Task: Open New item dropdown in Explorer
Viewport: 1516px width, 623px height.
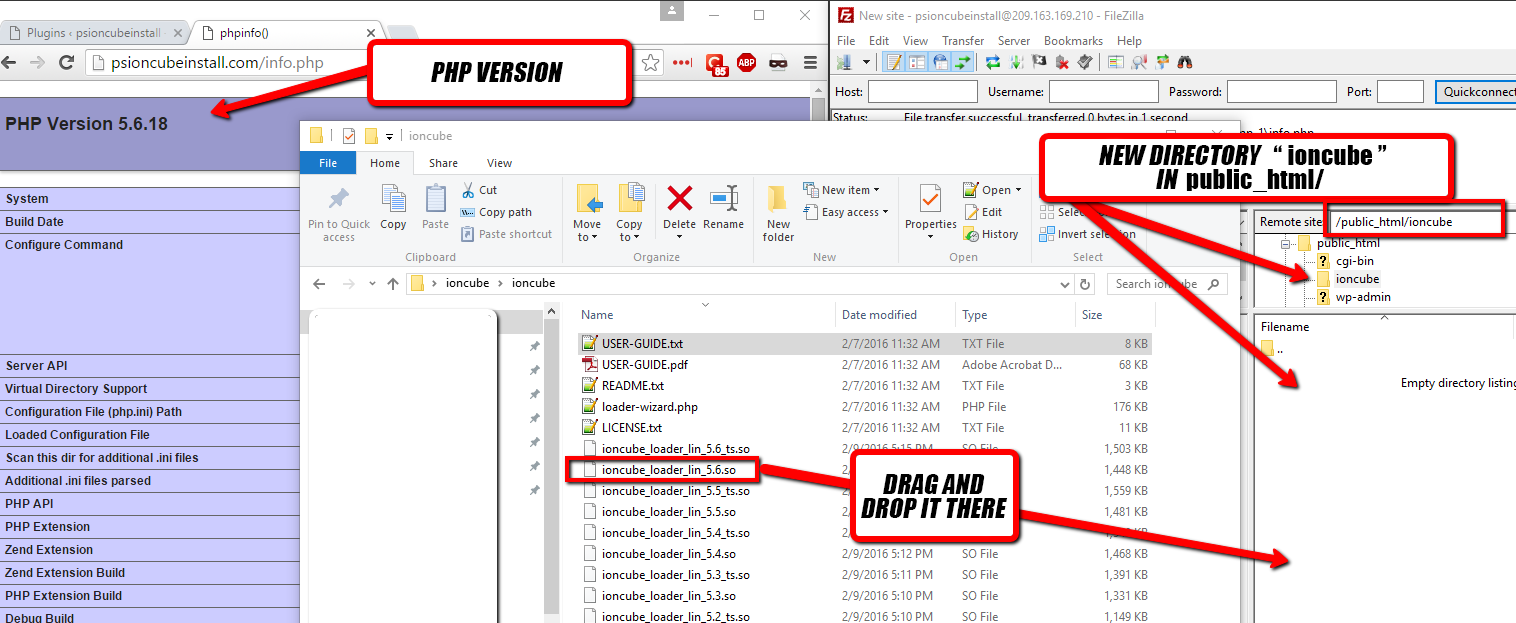Action: coord(841,190)
